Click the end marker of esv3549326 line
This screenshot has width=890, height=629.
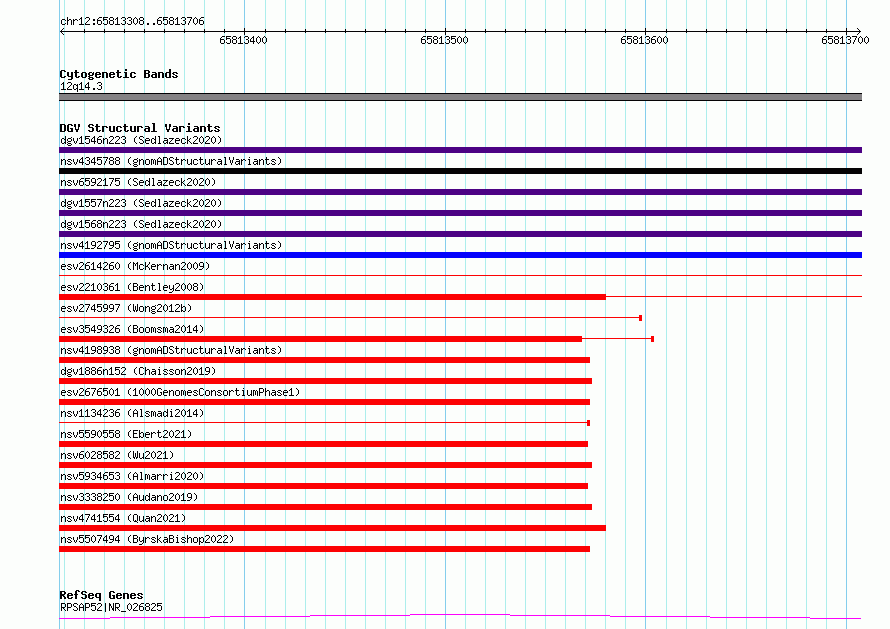click(x=653, y=339)
